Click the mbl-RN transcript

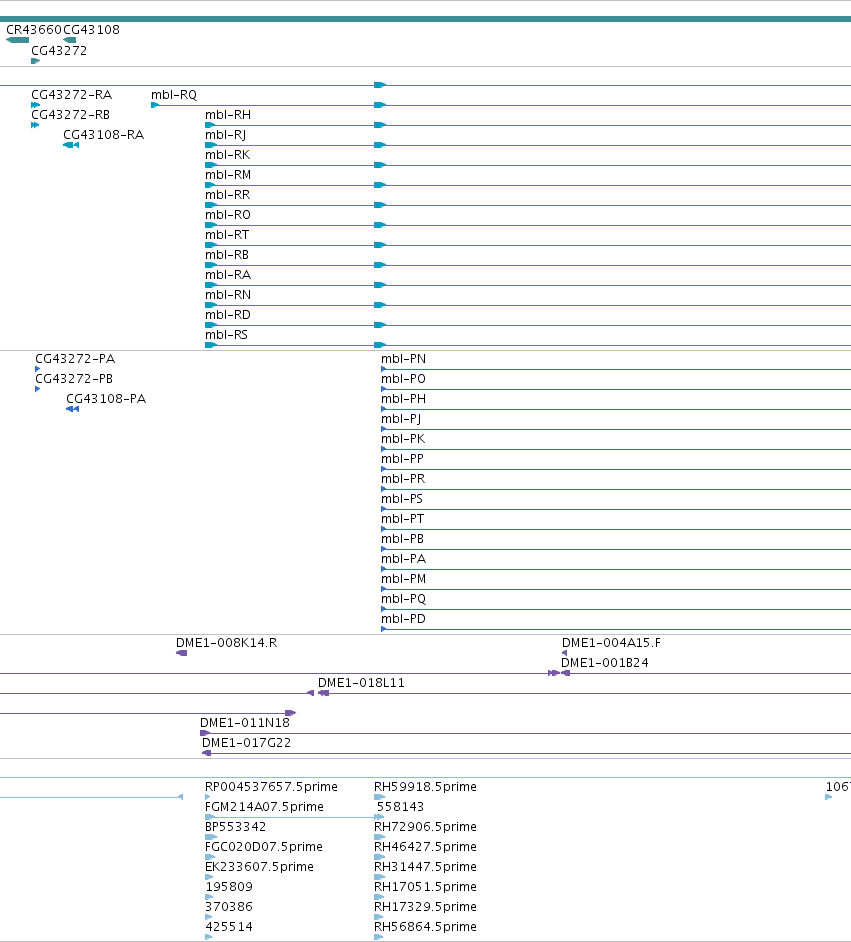coord(228,294)
